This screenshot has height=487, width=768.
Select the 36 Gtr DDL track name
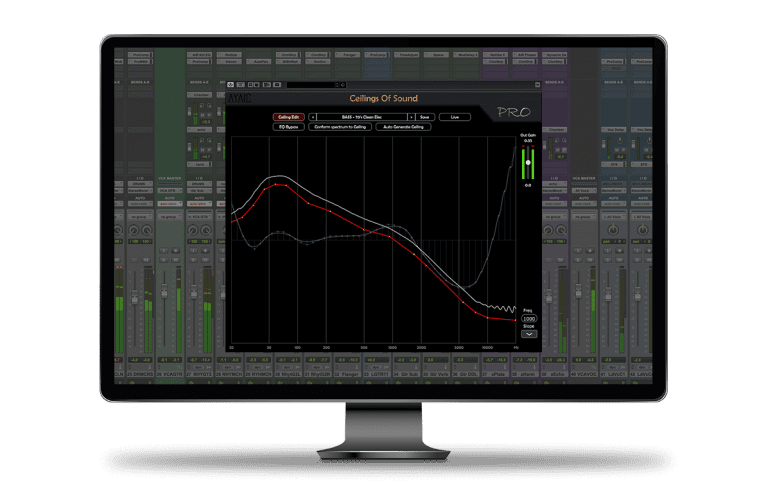pos(465,374)
